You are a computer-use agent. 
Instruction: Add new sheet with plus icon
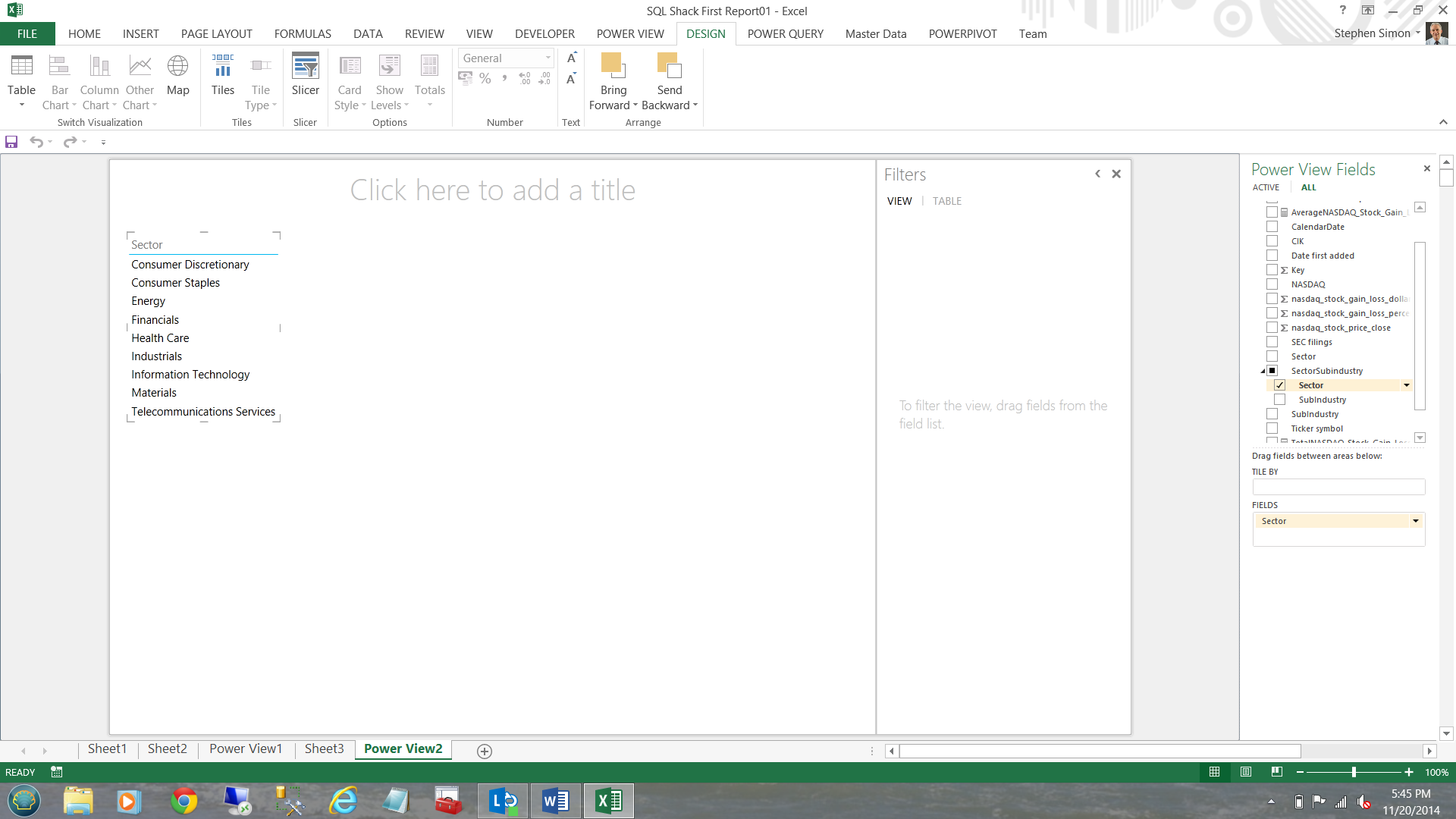485,751
